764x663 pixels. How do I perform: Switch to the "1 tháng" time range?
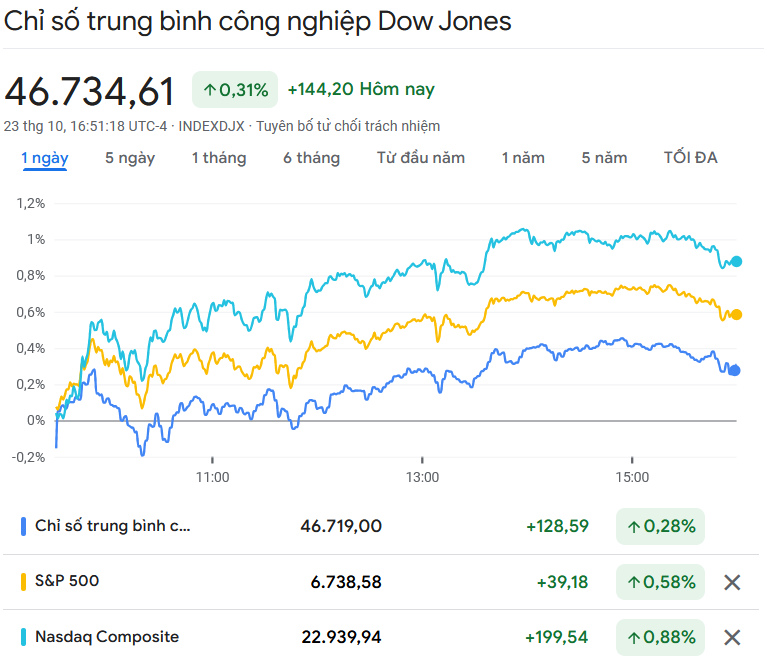tap(219, 158)
